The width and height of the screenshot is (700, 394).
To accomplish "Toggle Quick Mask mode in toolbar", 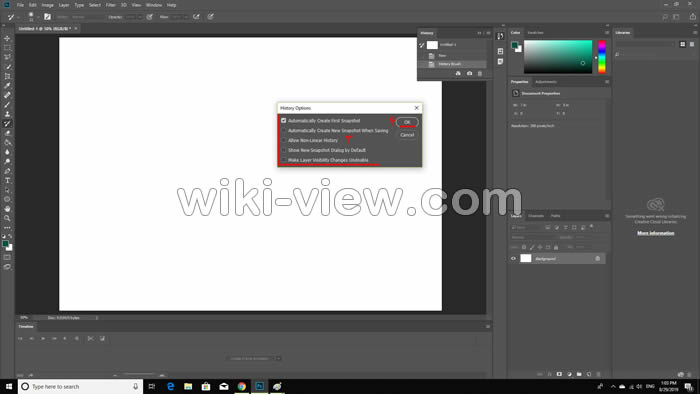I will (x=7, y=257).
